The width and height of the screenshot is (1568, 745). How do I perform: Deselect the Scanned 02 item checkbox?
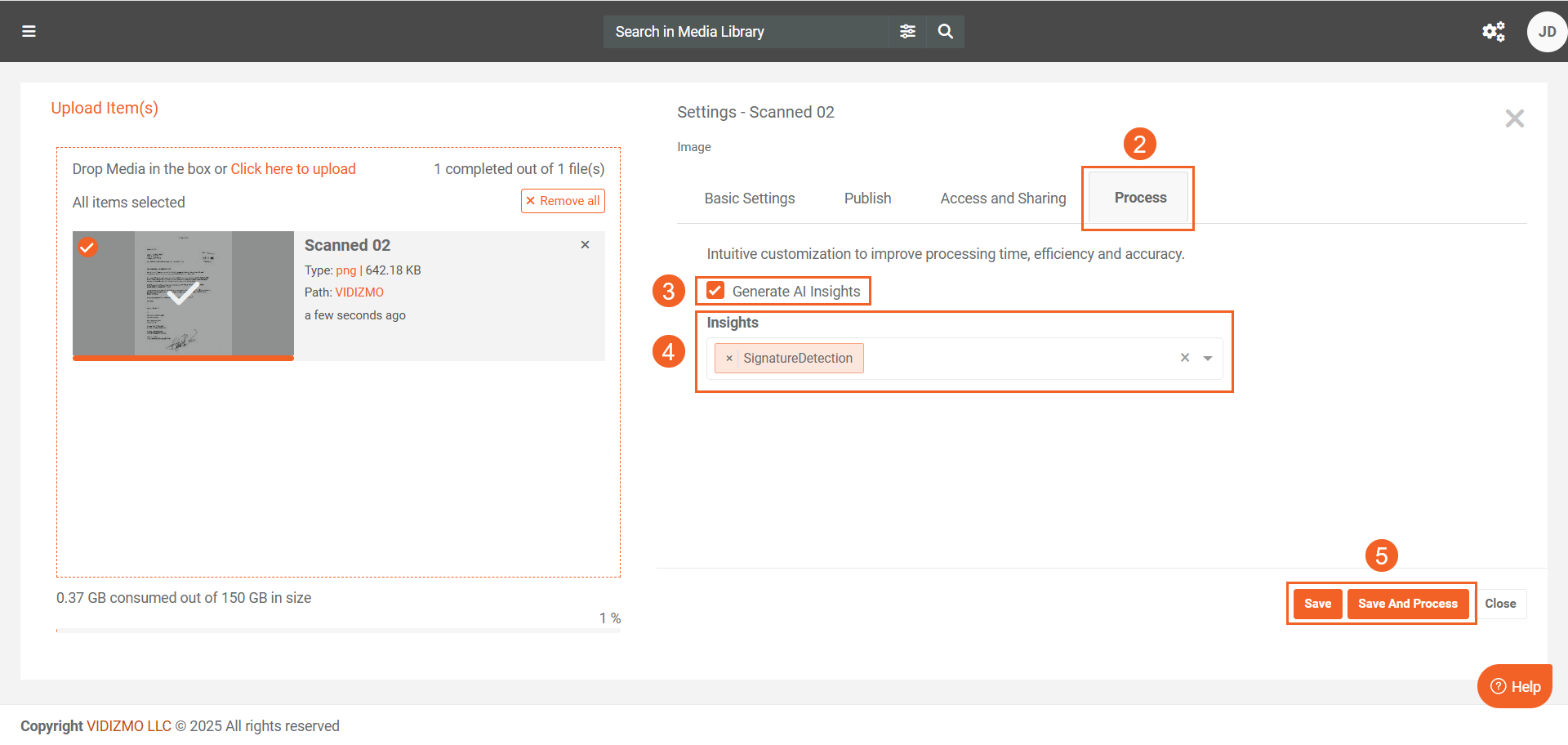(87, 247)
